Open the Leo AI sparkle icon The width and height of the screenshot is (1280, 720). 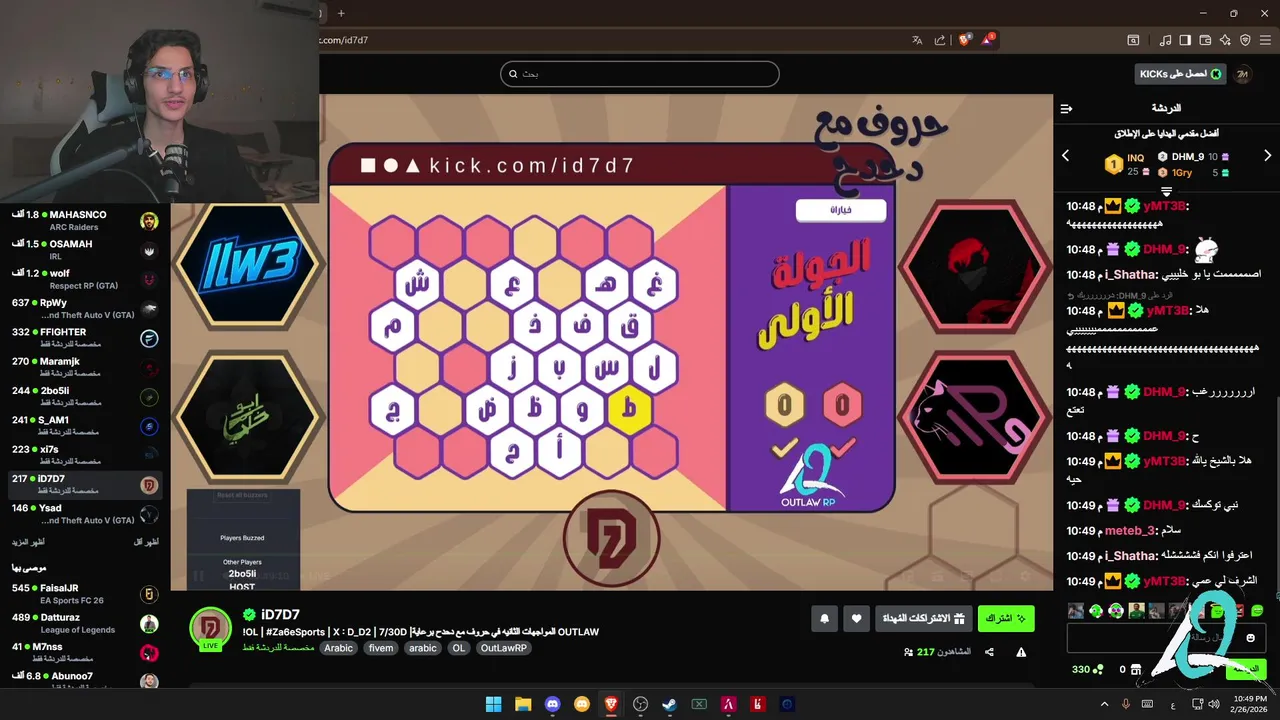pos(1225,40)
